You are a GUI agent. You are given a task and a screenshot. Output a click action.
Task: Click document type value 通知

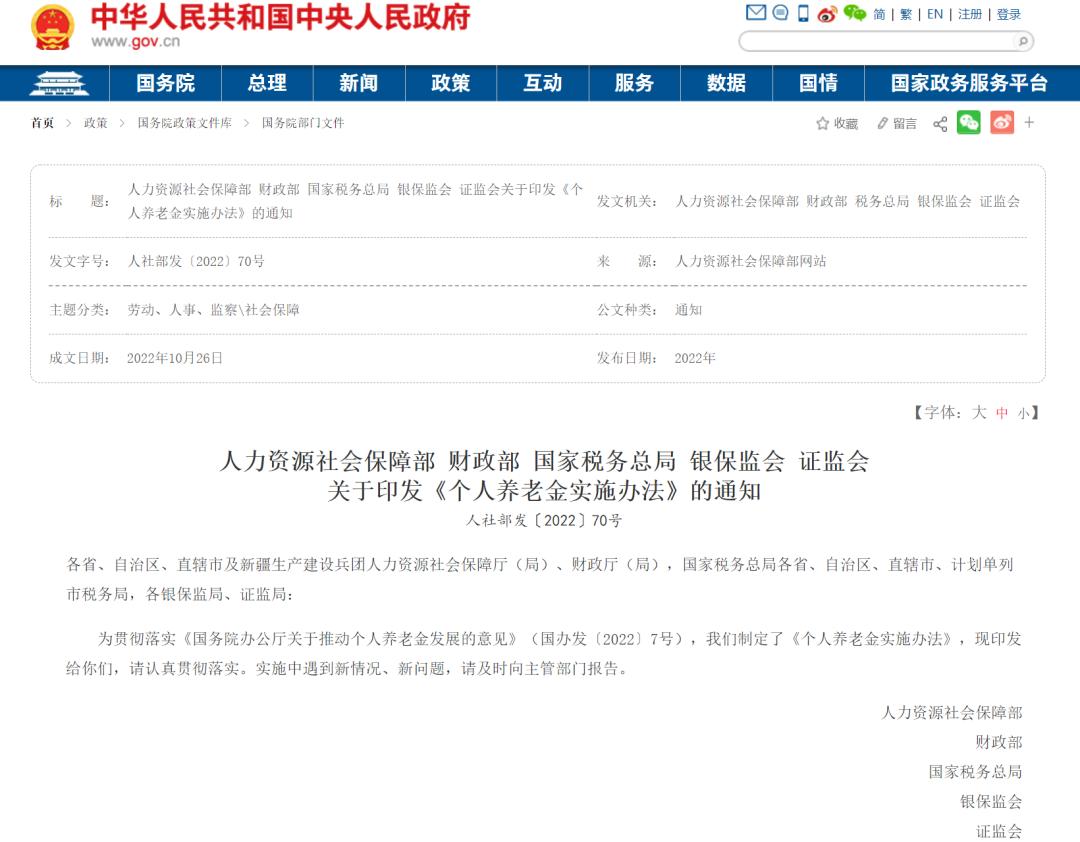[688, 310]
